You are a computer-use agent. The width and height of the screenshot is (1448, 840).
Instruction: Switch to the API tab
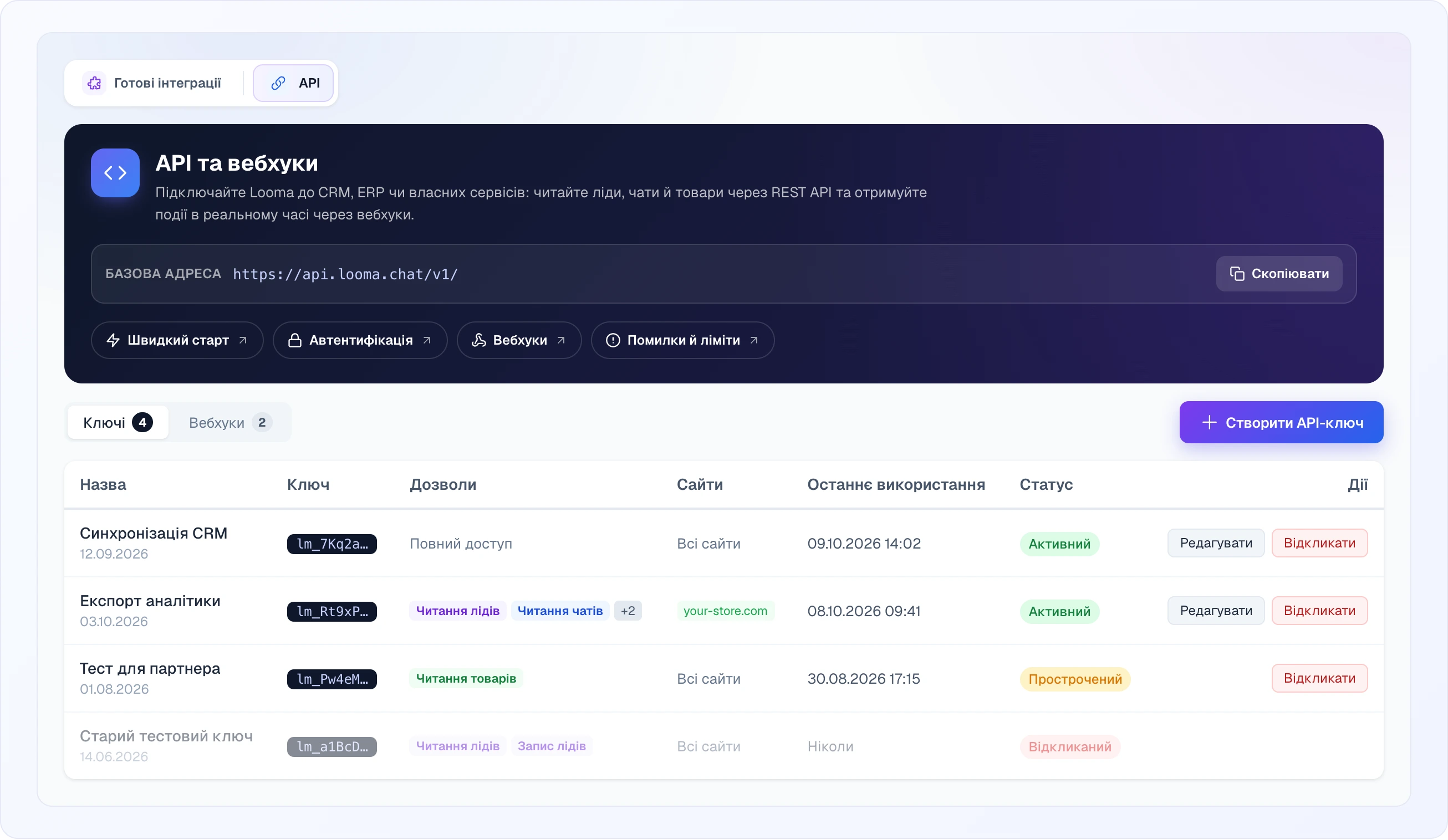click(293, 83)
